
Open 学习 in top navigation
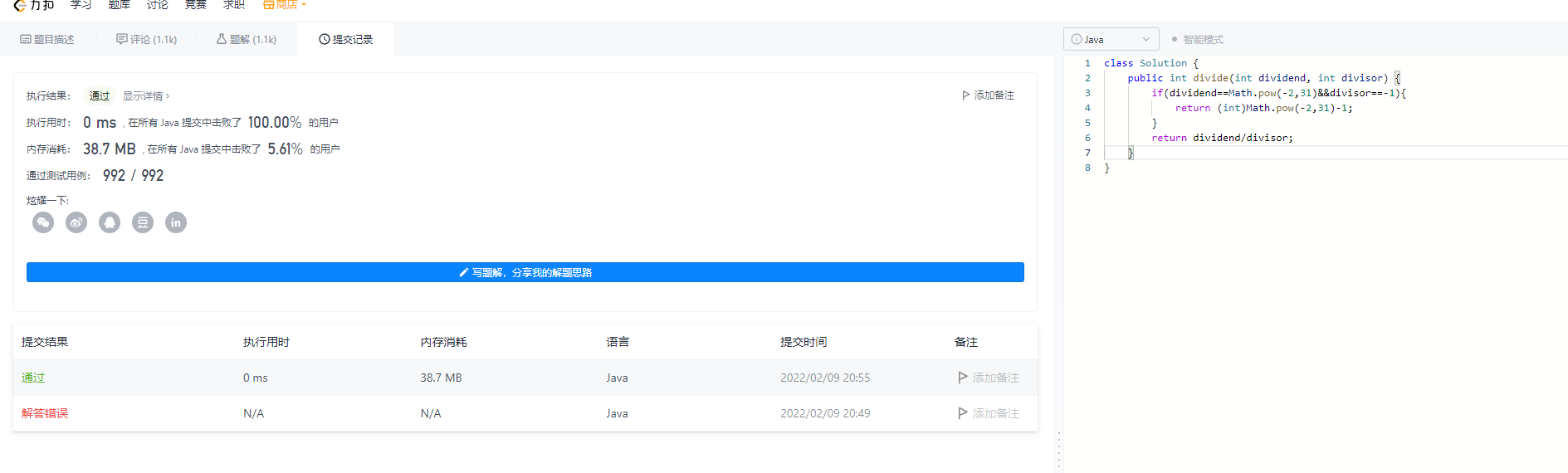coord(81,5)
